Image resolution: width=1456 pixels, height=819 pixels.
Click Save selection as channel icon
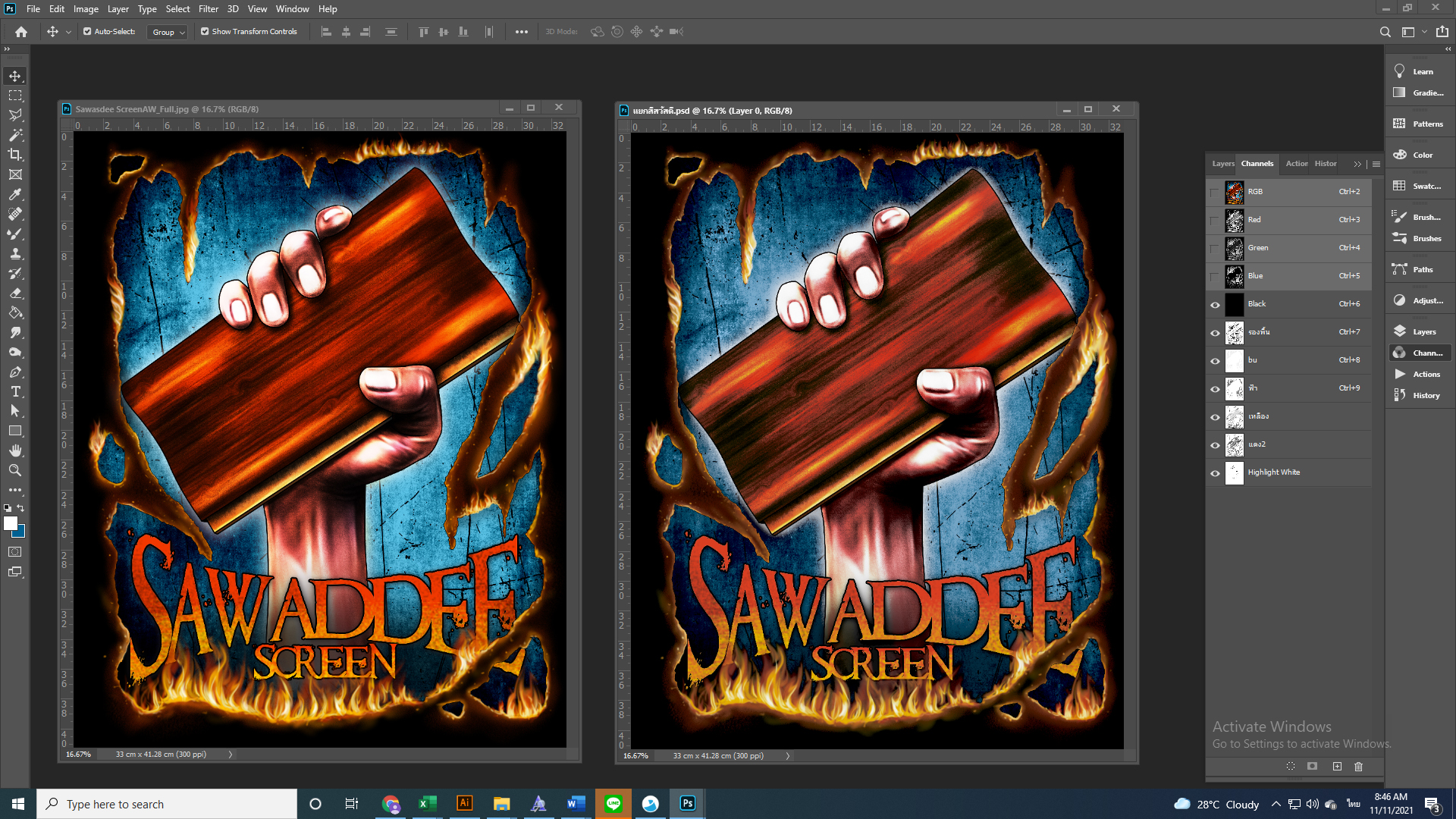pyautogui.click(x=1313, y=766)
